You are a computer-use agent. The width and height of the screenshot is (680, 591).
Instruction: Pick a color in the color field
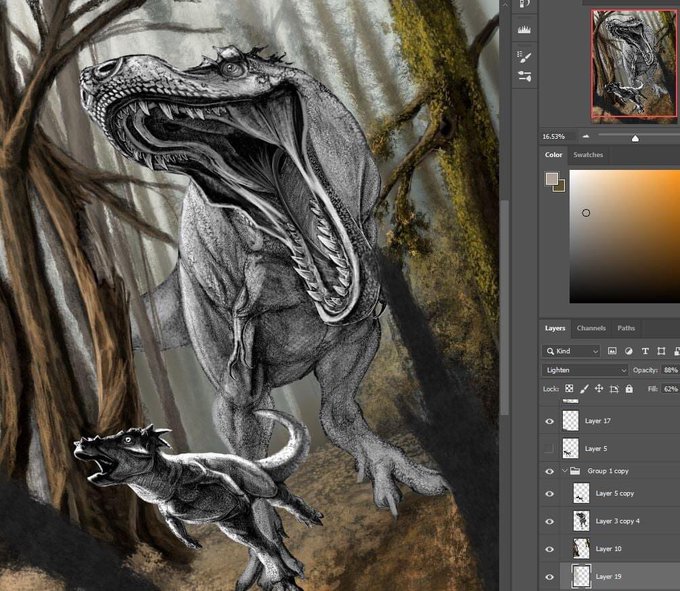(x=624, y=236)
